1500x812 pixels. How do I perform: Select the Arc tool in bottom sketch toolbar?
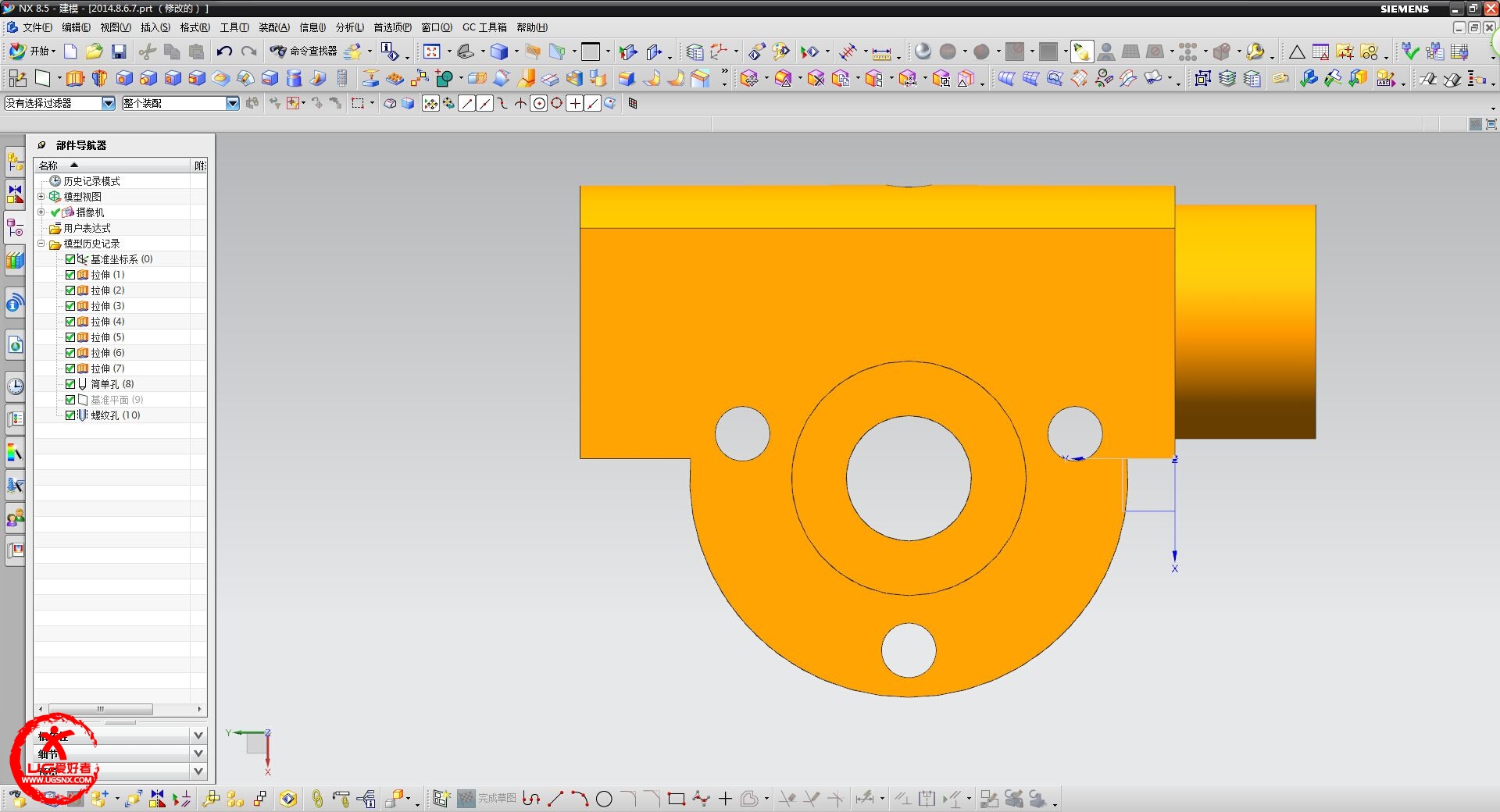[x=580, y=799]
